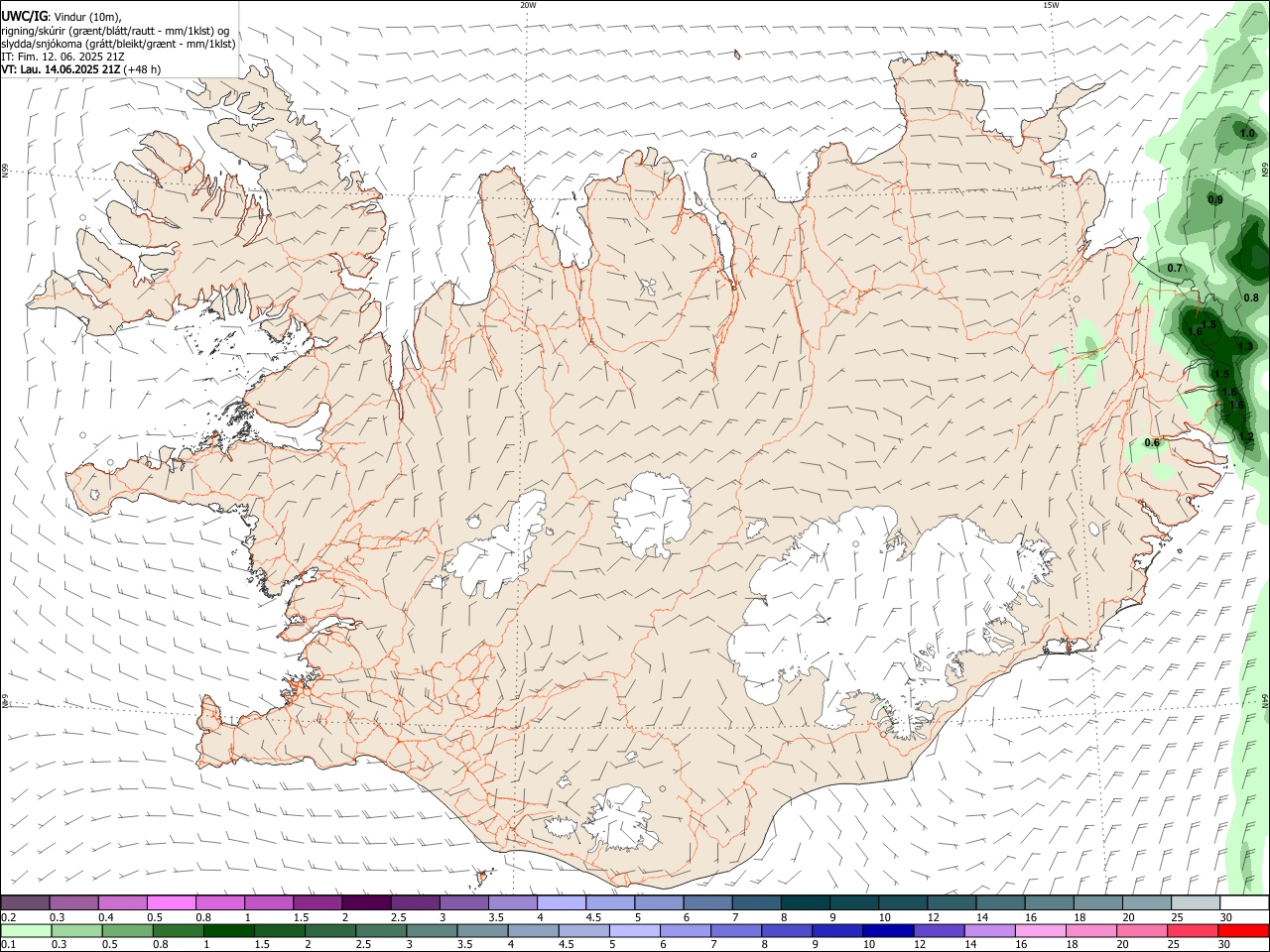This screenshot has height=952, width=1270.
Task: Choose the light lavender swatch at 4 in top row
Action: click(x=562, y=902)
